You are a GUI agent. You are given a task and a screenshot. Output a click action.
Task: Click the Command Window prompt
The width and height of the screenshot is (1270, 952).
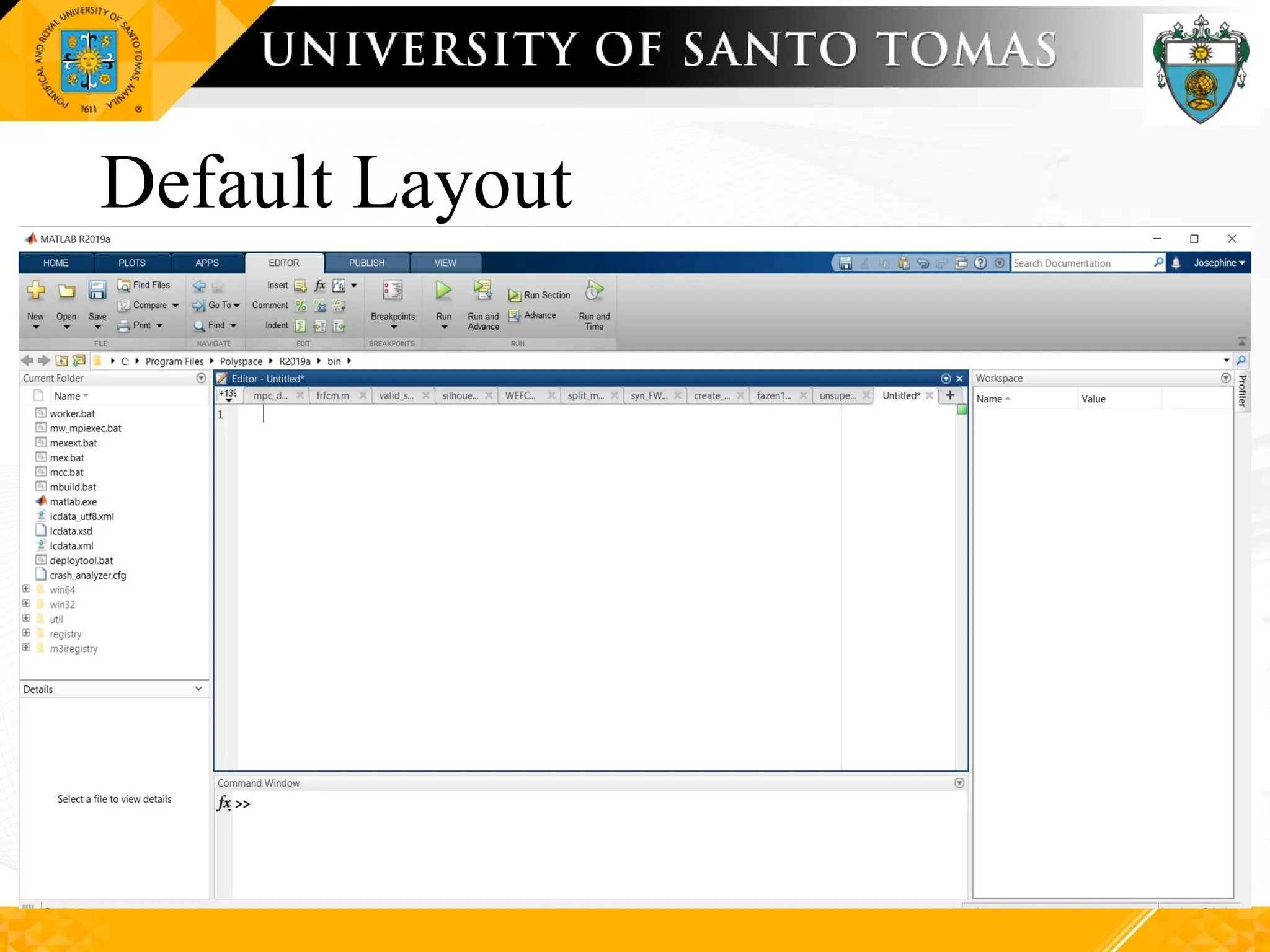(242, 804)
